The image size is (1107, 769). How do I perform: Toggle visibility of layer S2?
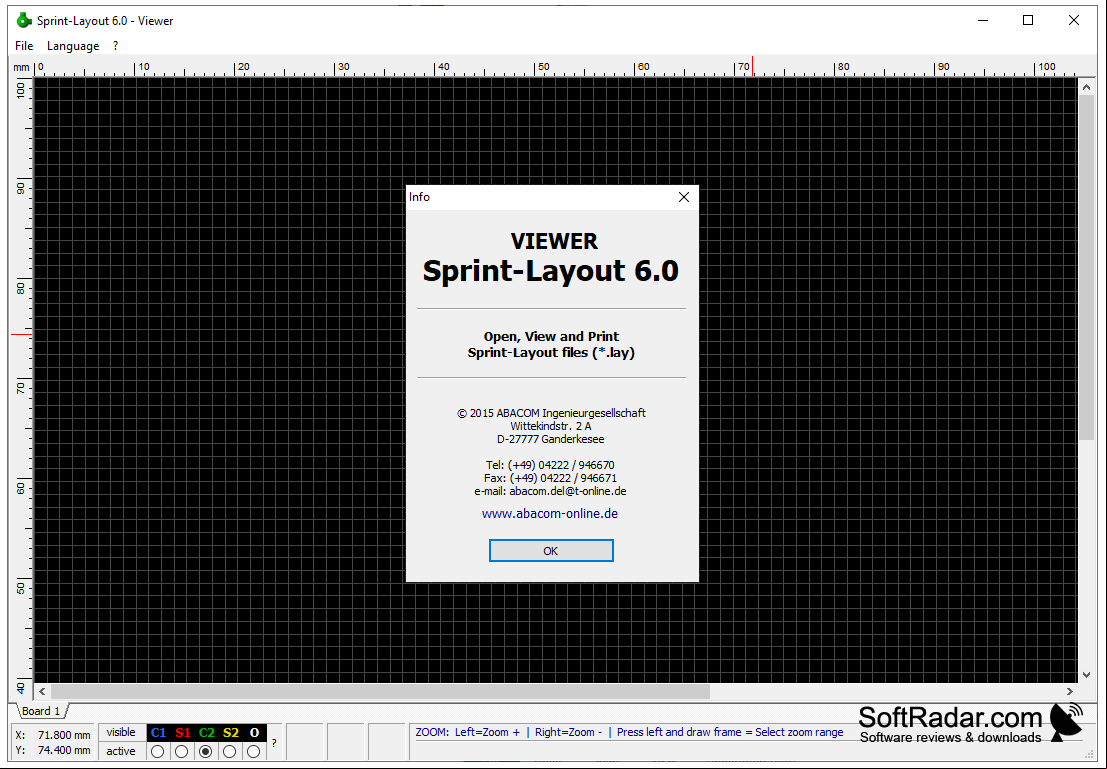pos(231,733)
